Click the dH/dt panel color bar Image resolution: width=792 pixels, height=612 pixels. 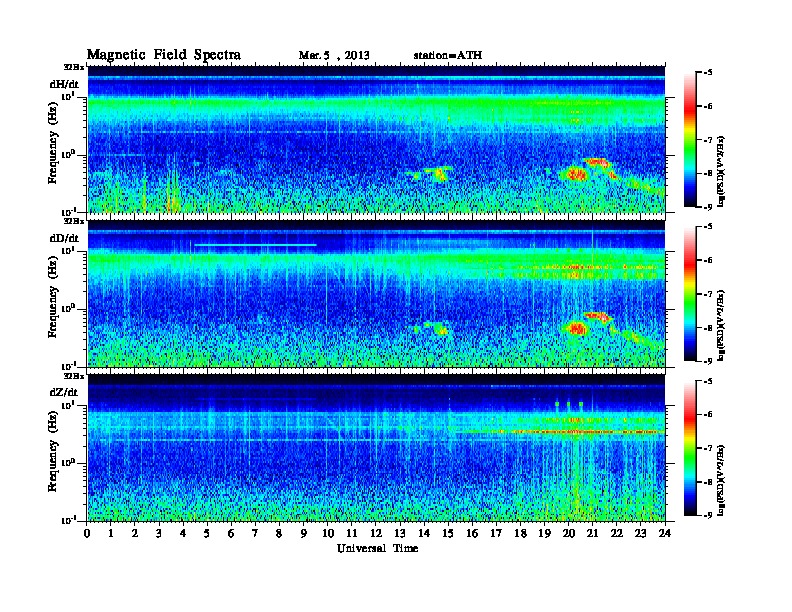690,140
